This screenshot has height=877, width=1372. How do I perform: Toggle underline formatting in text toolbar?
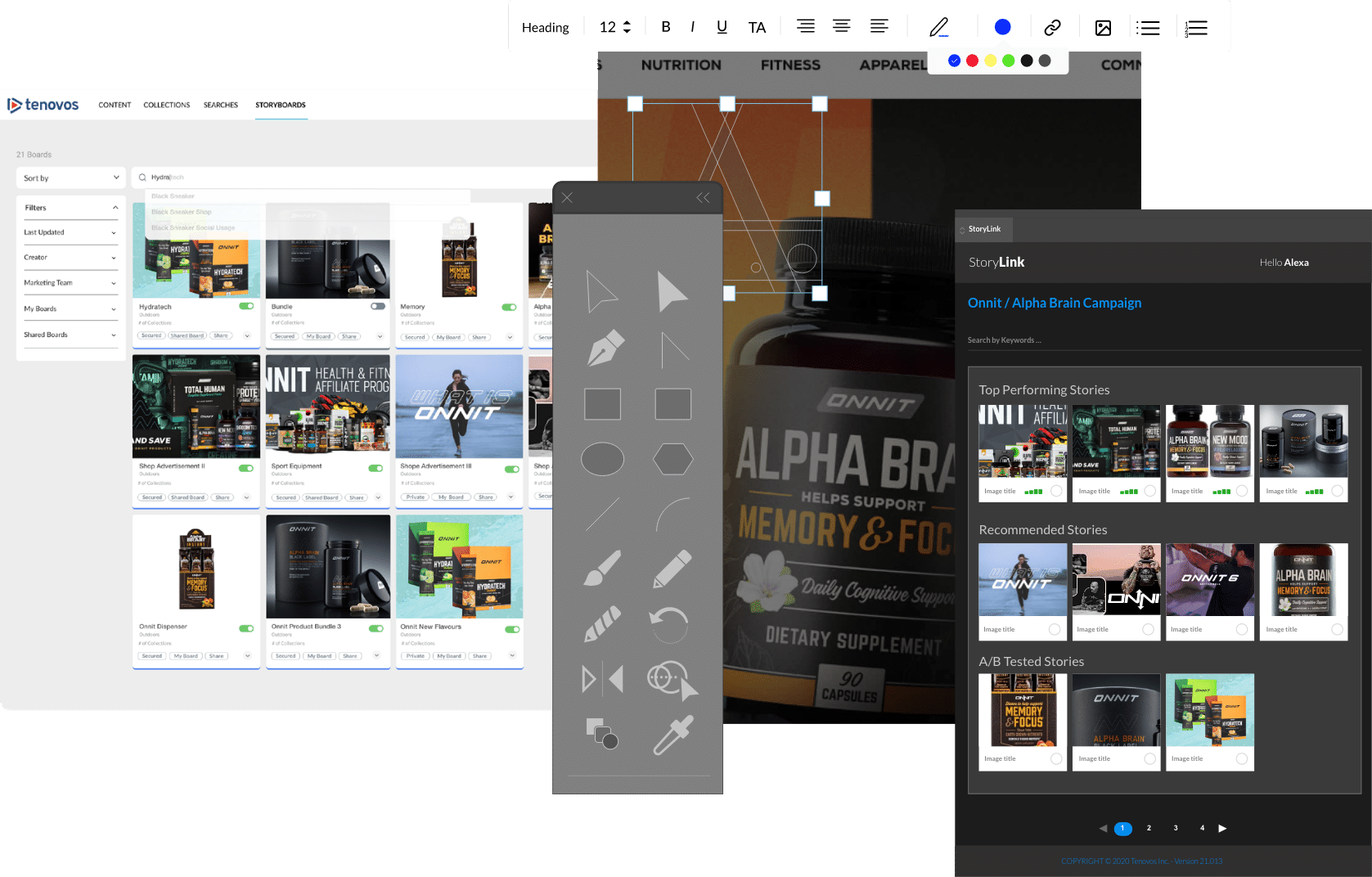[x=722, y=27]
